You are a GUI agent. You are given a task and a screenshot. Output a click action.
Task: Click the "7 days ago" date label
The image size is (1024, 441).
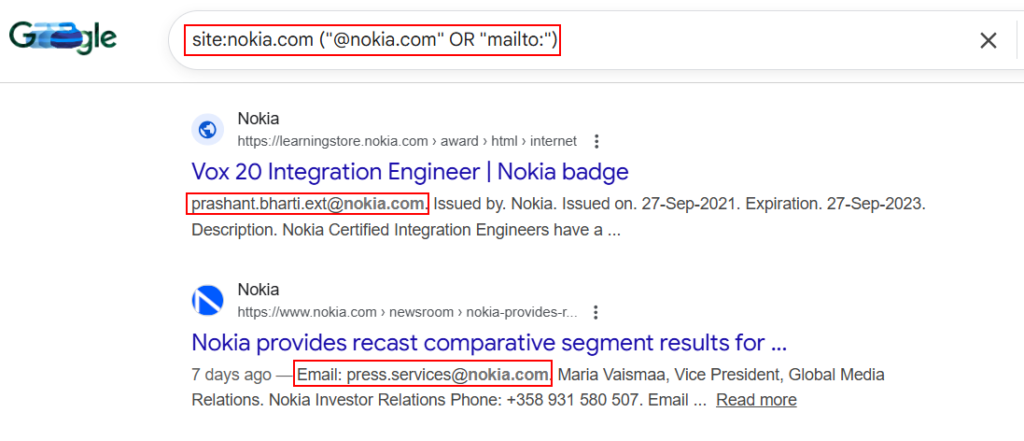coord(231,375)
